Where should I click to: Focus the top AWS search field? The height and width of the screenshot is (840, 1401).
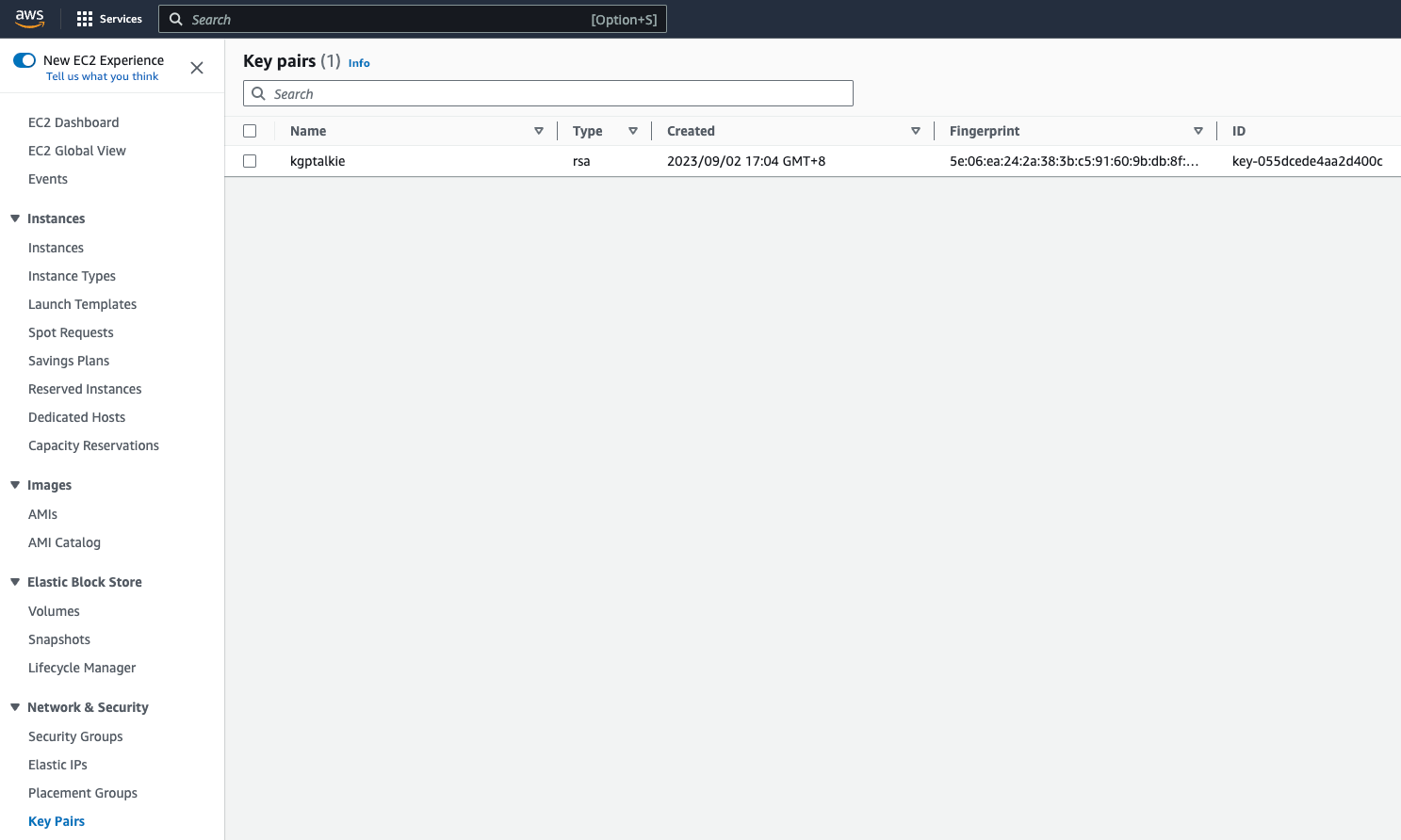[x=413, y=19]
